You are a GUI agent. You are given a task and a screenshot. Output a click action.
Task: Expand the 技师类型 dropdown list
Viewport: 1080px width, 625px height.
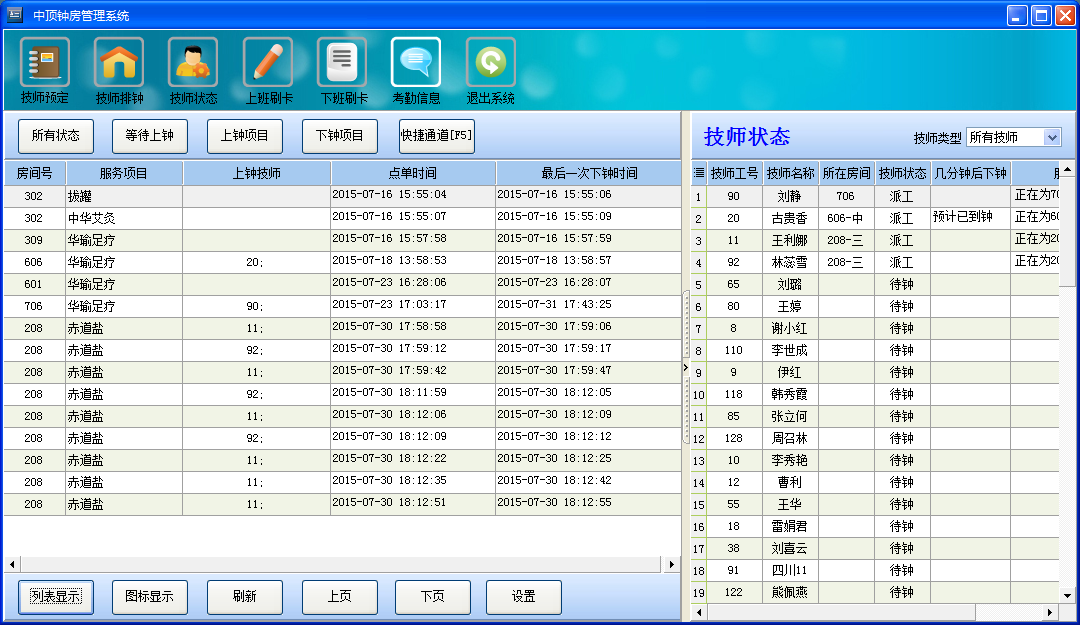tap(1051, 137)
